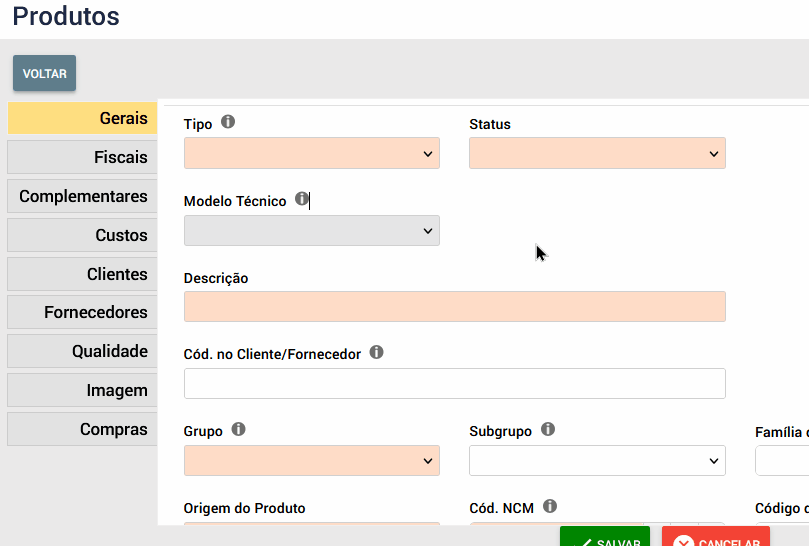The width and height of the screenshot is (809, 546).
Task: Click the green Salvar button
Action: tap(605, 538)
